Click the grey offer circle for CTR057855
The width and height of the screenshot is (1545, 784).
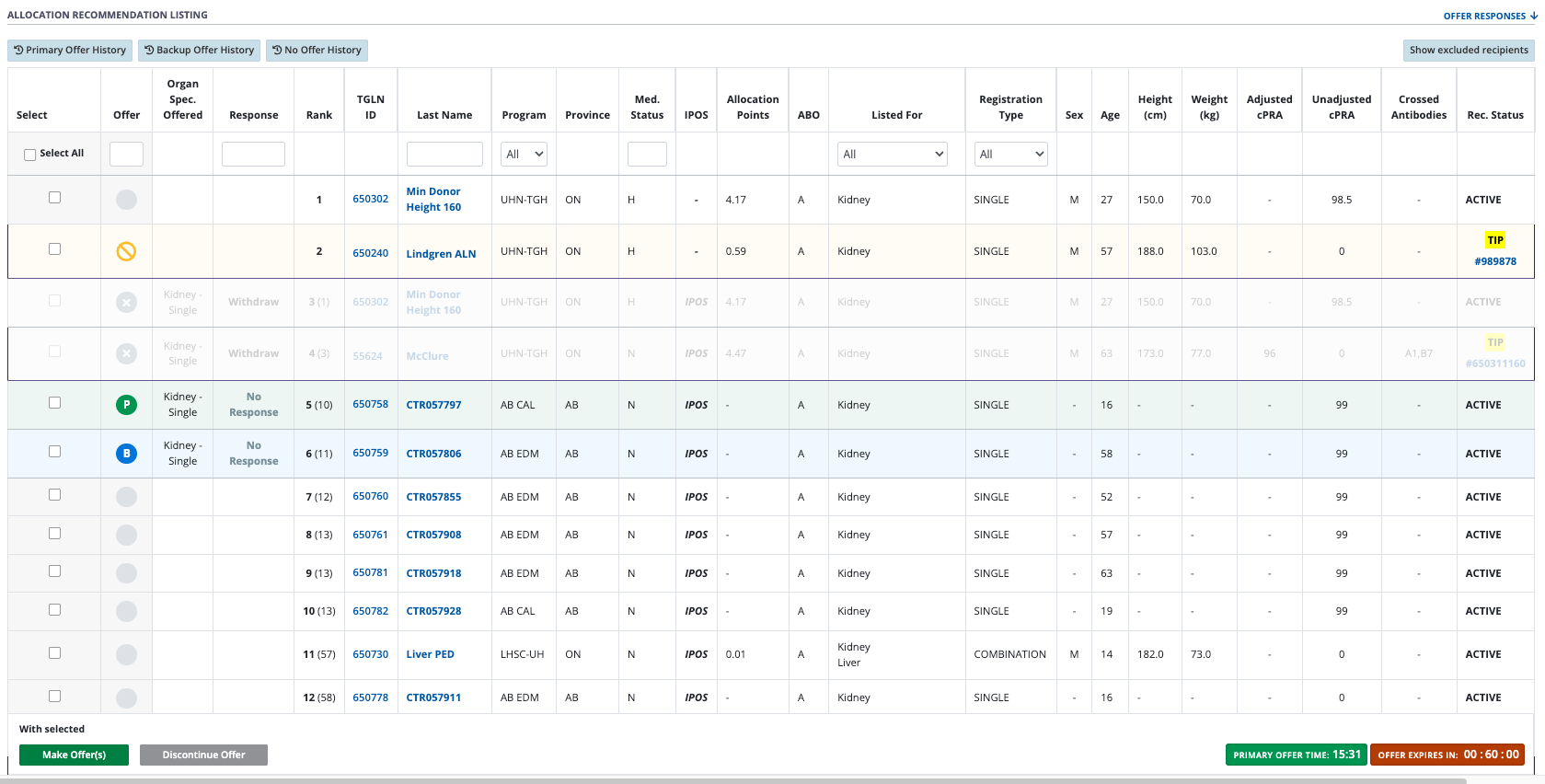(126, 497)
